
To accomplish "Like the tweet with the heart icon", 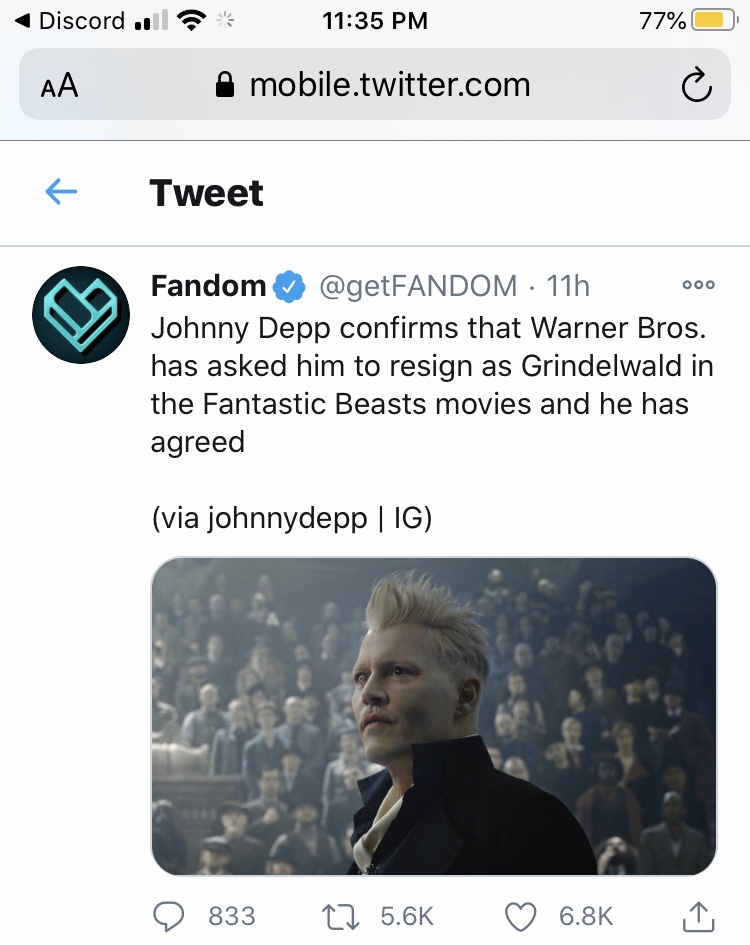I will tap(520, 916).
